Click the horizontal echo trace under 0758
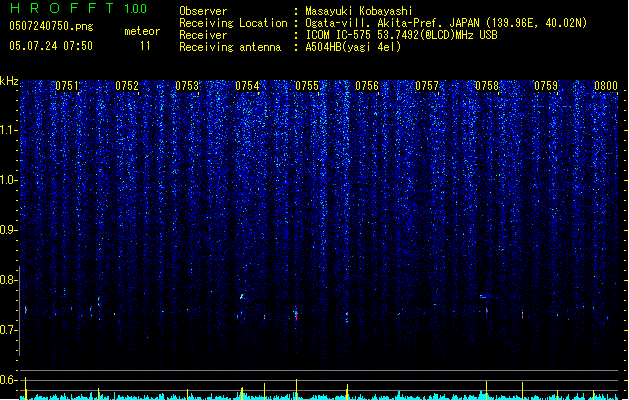629x400 pixels. pos(485,297)
